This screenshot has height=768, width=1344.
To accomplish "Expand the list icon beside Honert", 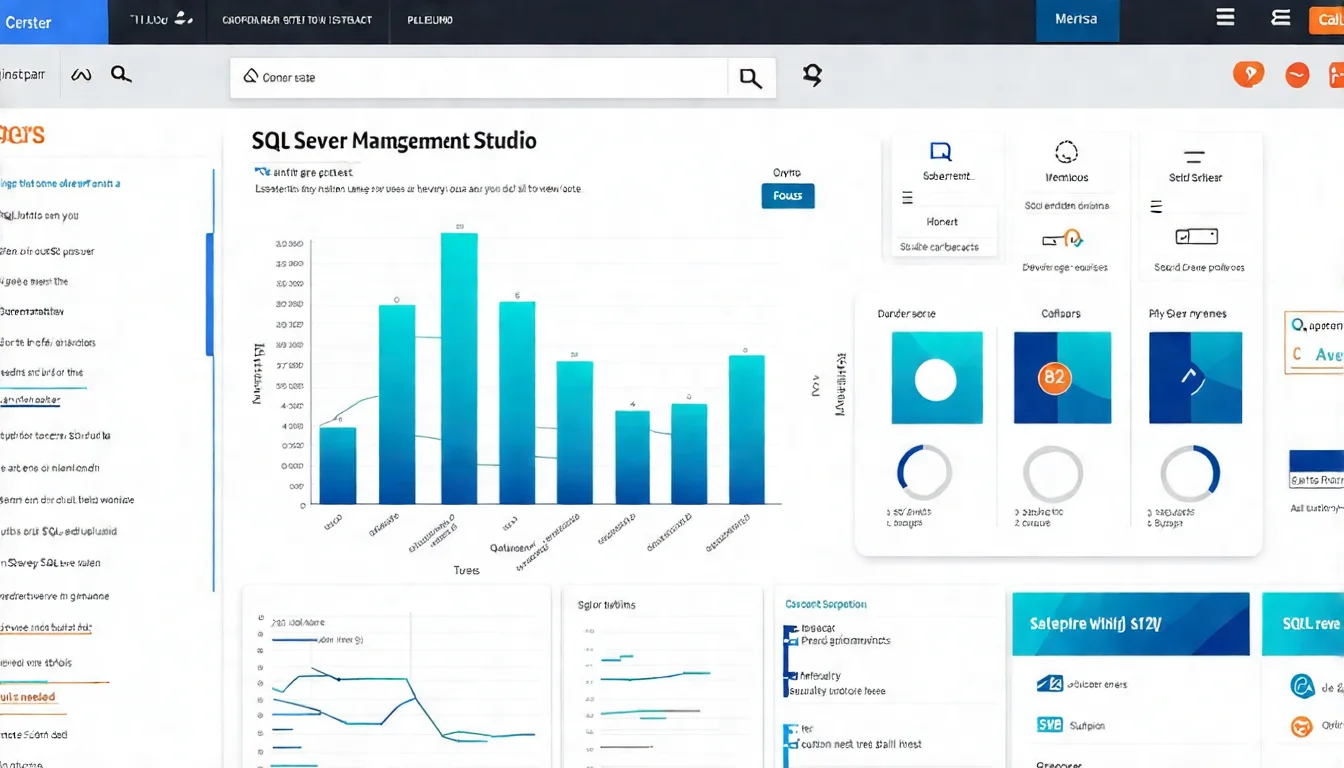I will click(907, 198).
